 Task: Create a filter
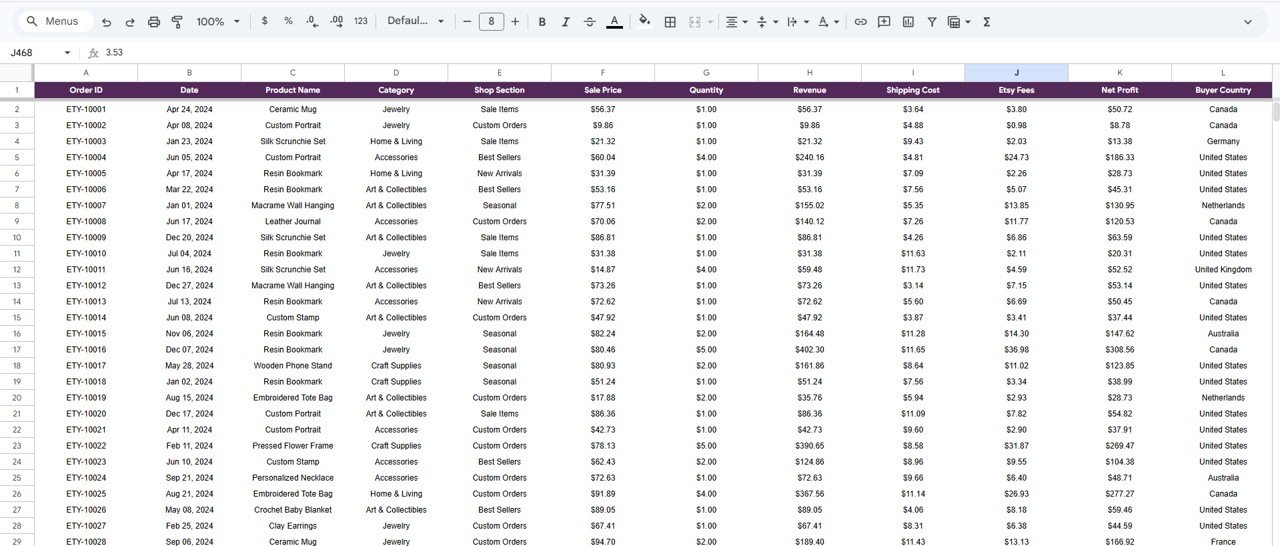(932, 21)
